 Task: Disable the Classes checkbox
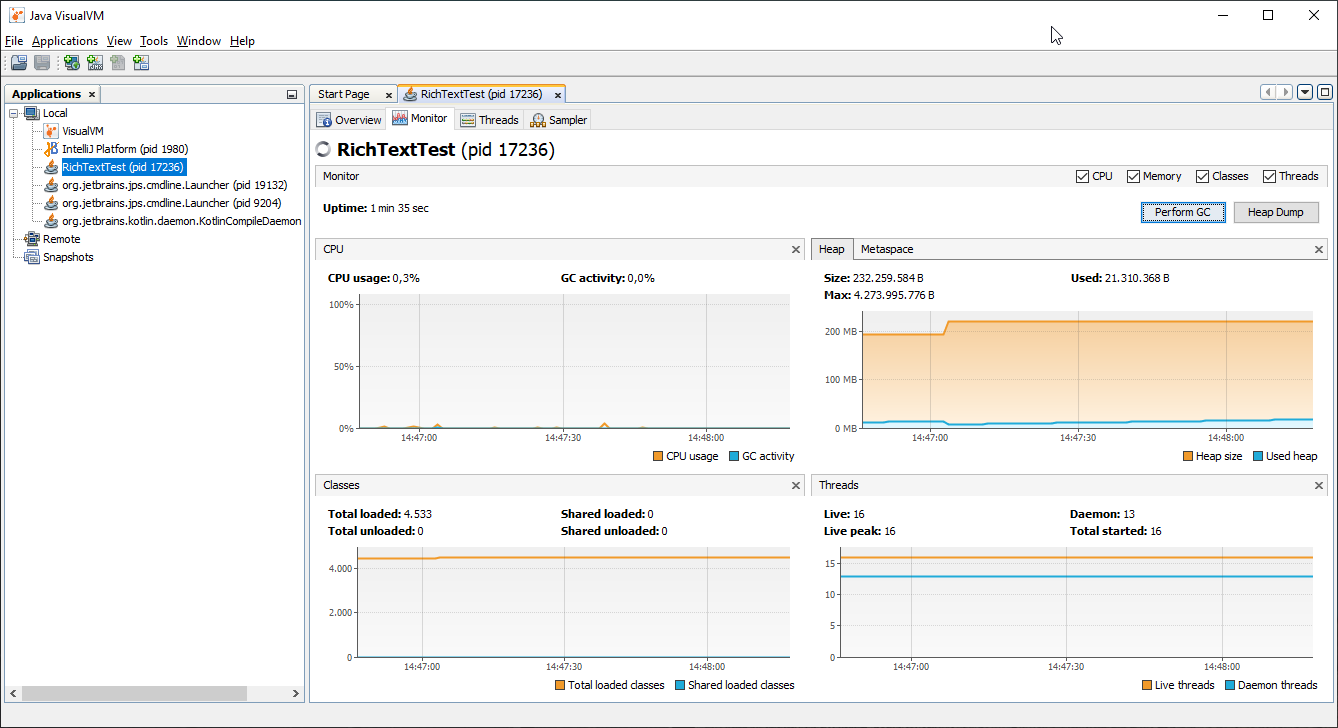point(1202,176)
